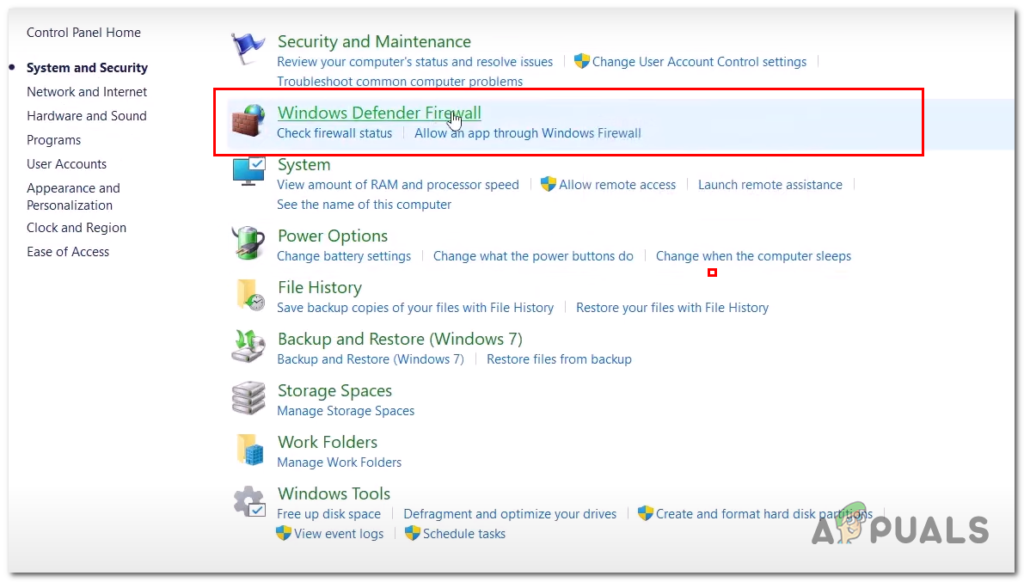Image resolution: width=1024 pixels, height=582 pixels.
Task: Click the Security and Maintenance flag icon
Action: (x=248, y=48)
